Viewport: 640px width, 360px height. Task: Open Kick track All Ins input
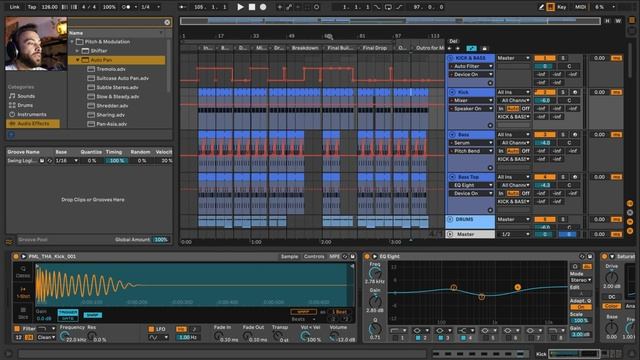tap(513, 92)
